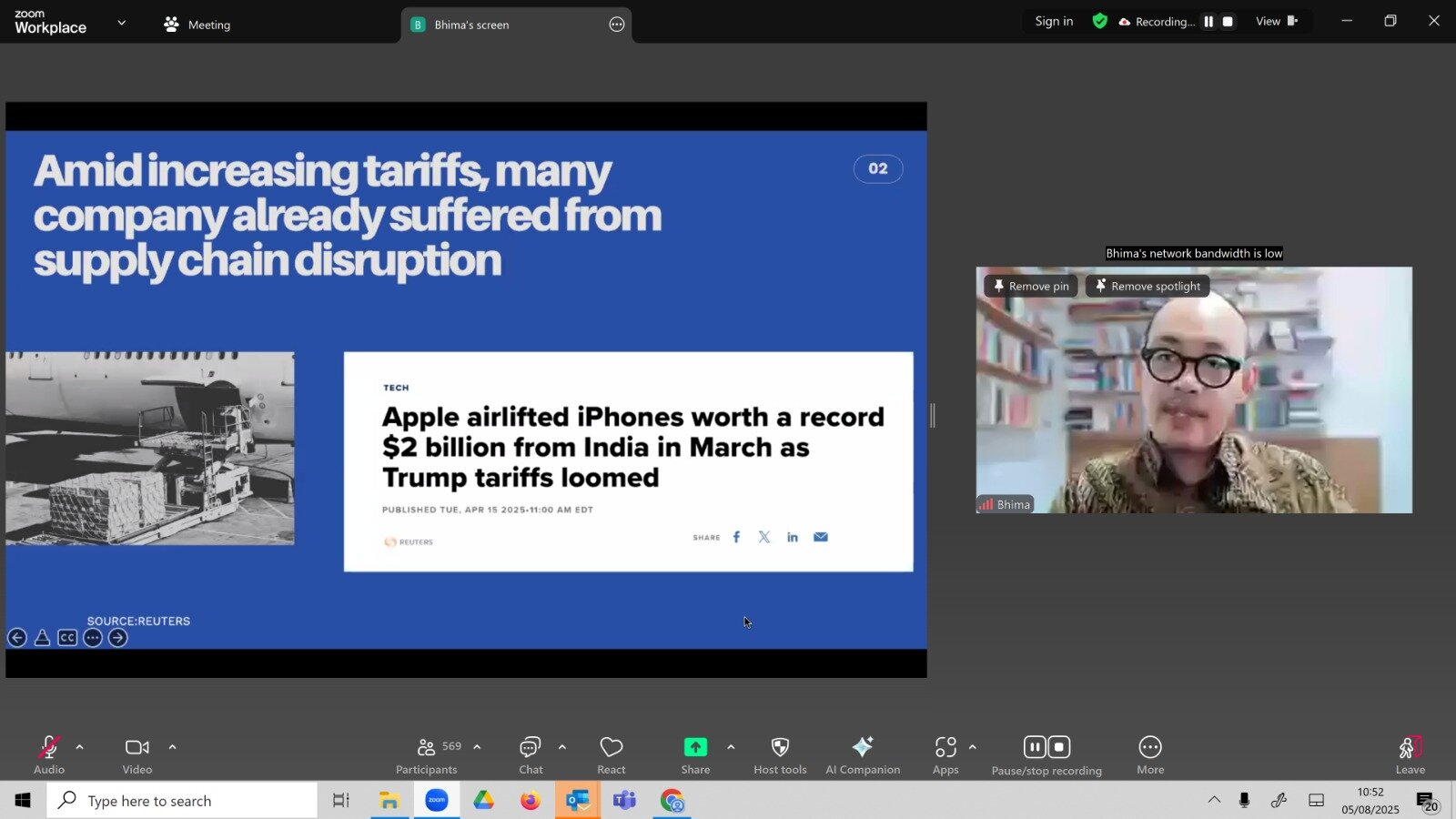Expand the audio options arrow
The width and height of the screenshot is (1456, 819).
click(80, 747)
